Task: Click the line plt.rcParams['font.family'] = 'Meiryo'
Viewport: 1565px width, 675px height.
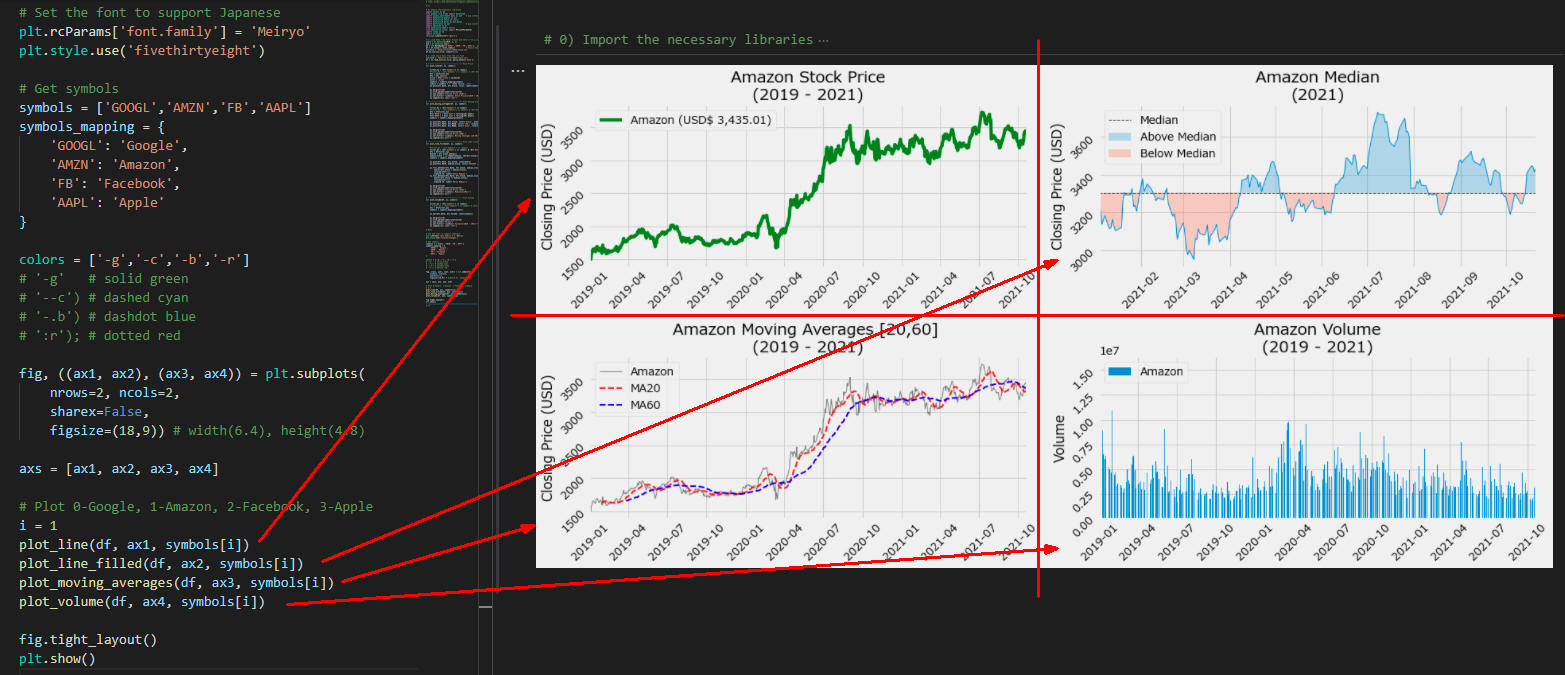Action: 164,32
